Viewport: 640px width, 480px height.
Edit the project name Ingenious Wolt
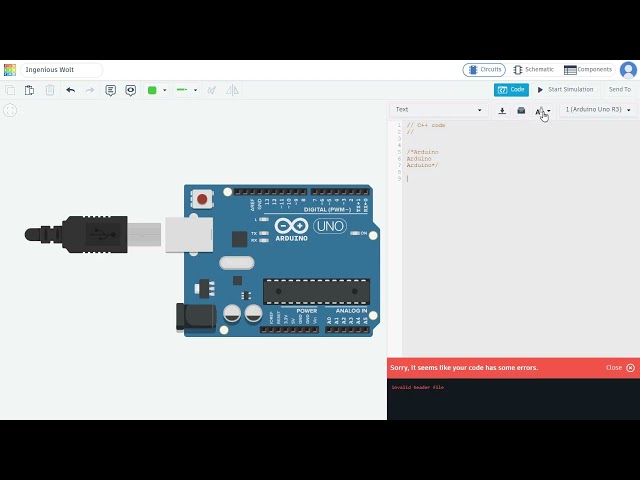(62, 70)
